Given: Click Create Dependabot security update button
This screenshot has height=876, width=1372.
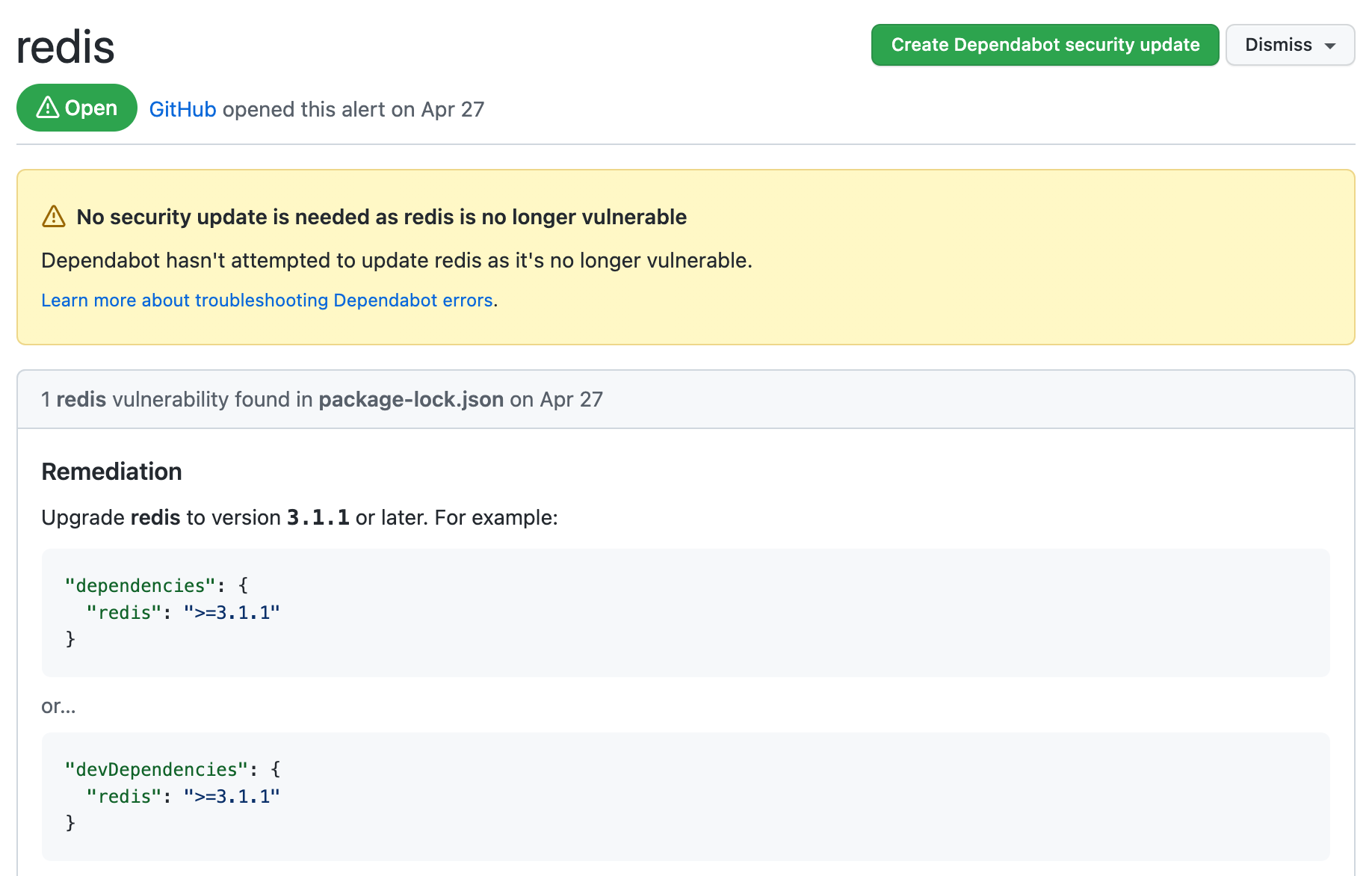Looking at the screenshot, I should tap(1045, 45).
